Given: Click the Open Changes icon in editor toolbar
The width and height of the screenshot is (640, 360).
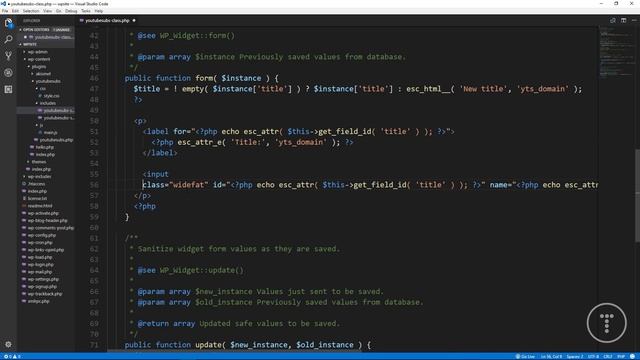Looking at the screenshot, I should pyautogui.click(x=613, y=20).
